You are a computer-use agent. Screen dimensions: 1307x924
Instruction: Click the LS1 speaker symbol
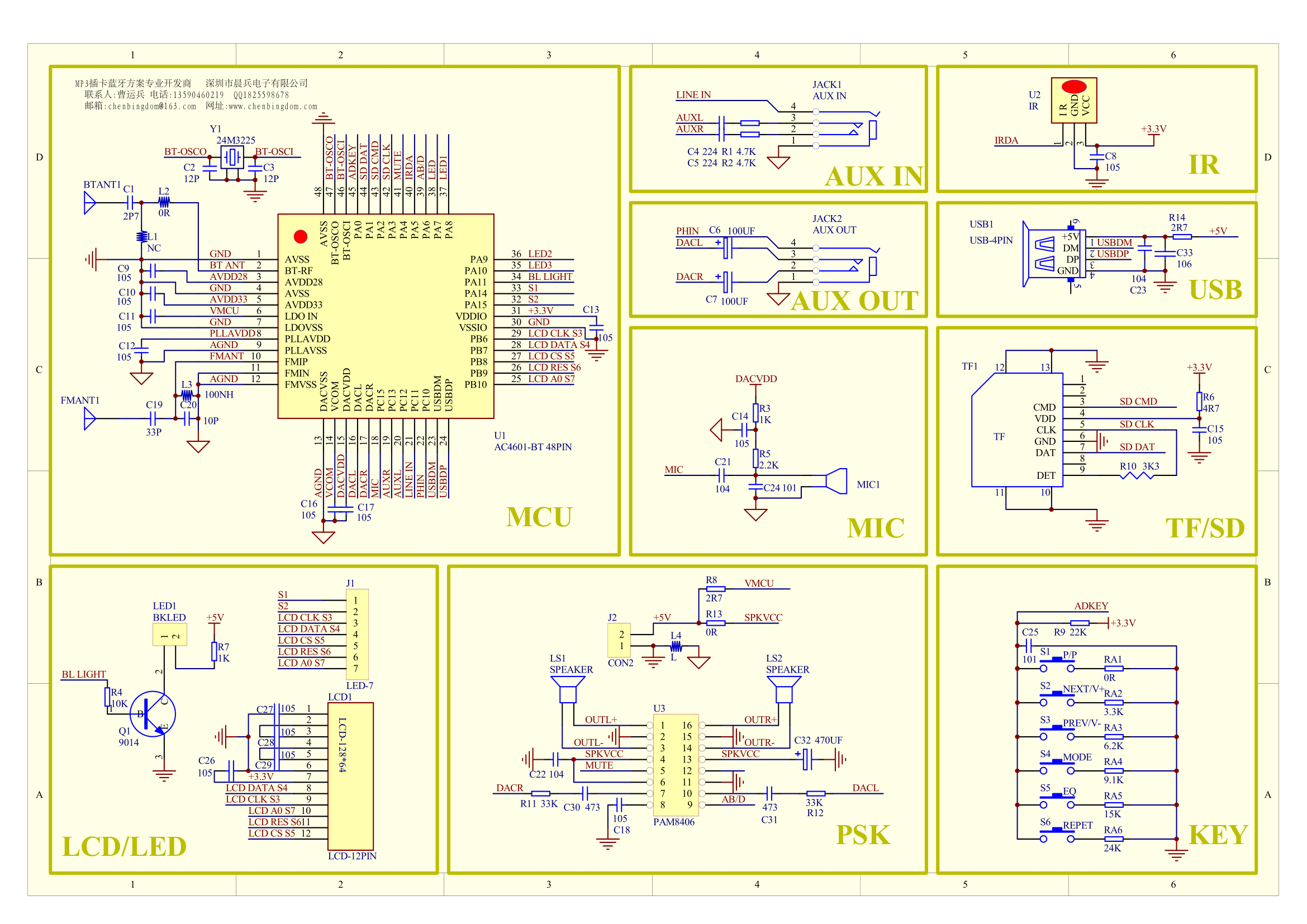click(x=568, y=689)
